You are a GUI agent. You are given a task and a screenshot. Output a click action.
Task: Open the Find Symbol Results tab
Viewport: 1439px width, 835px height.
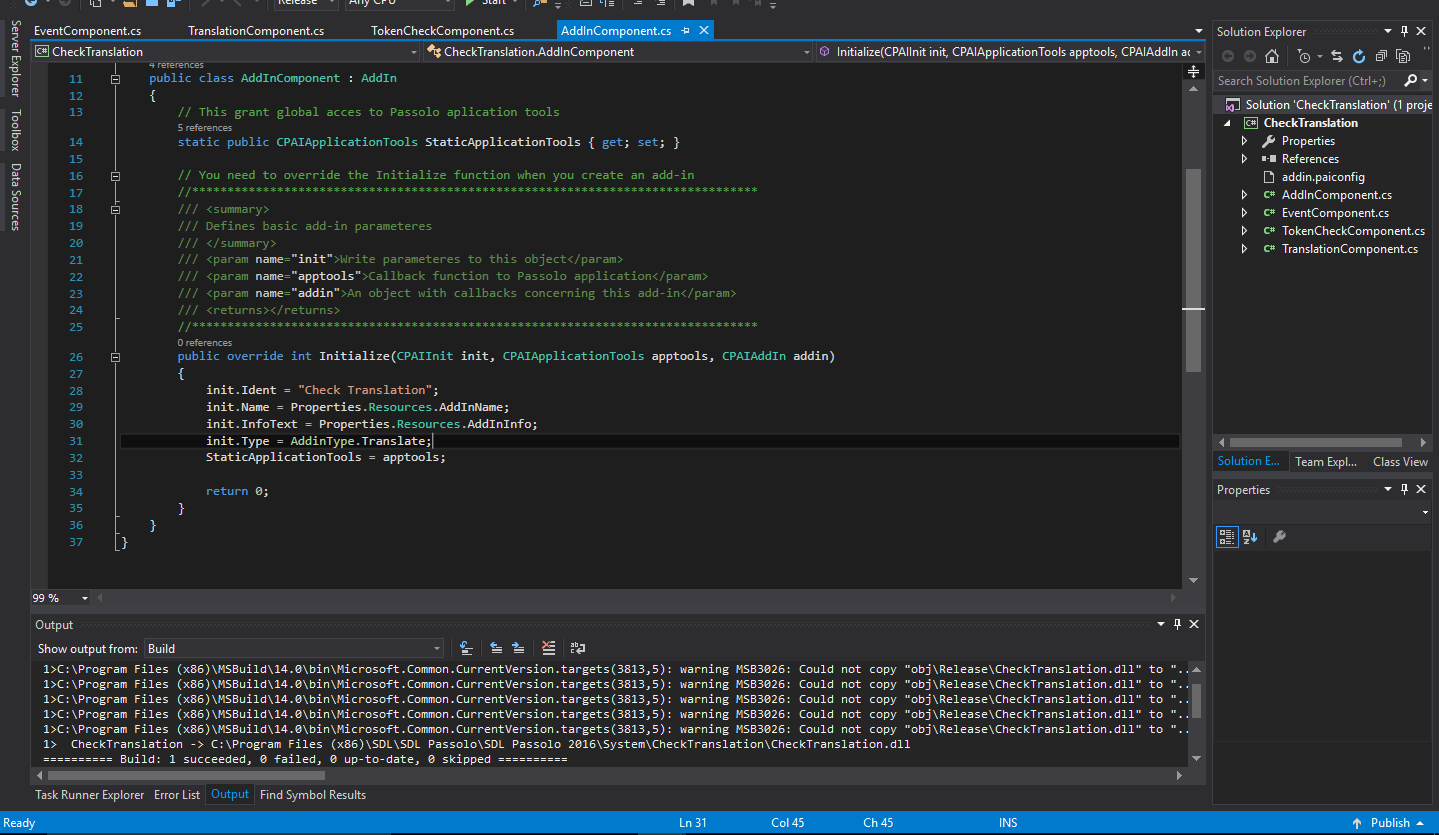point(313,795)
